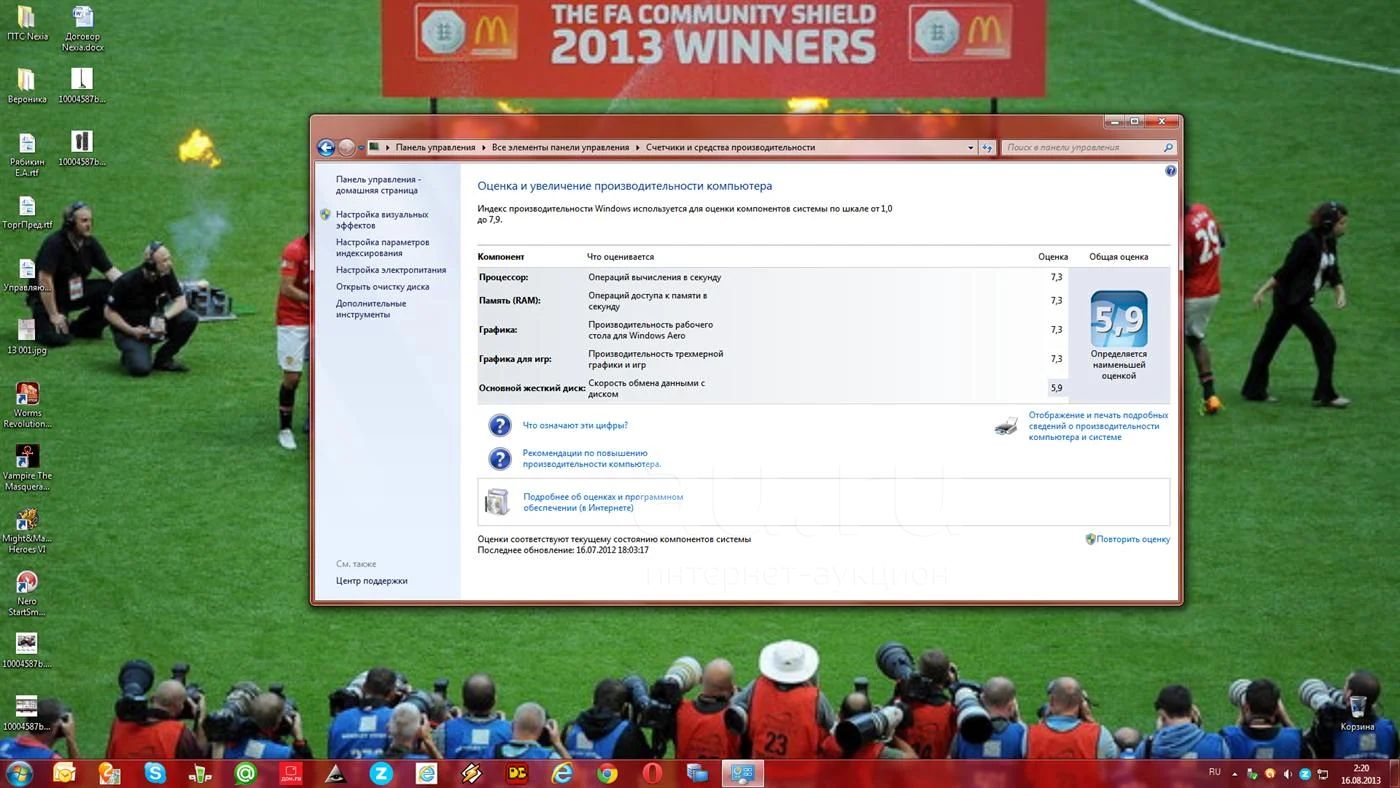Select "Панель управления" breadcrumb segment
The image size is (1400, 788).
pos(435,147)
